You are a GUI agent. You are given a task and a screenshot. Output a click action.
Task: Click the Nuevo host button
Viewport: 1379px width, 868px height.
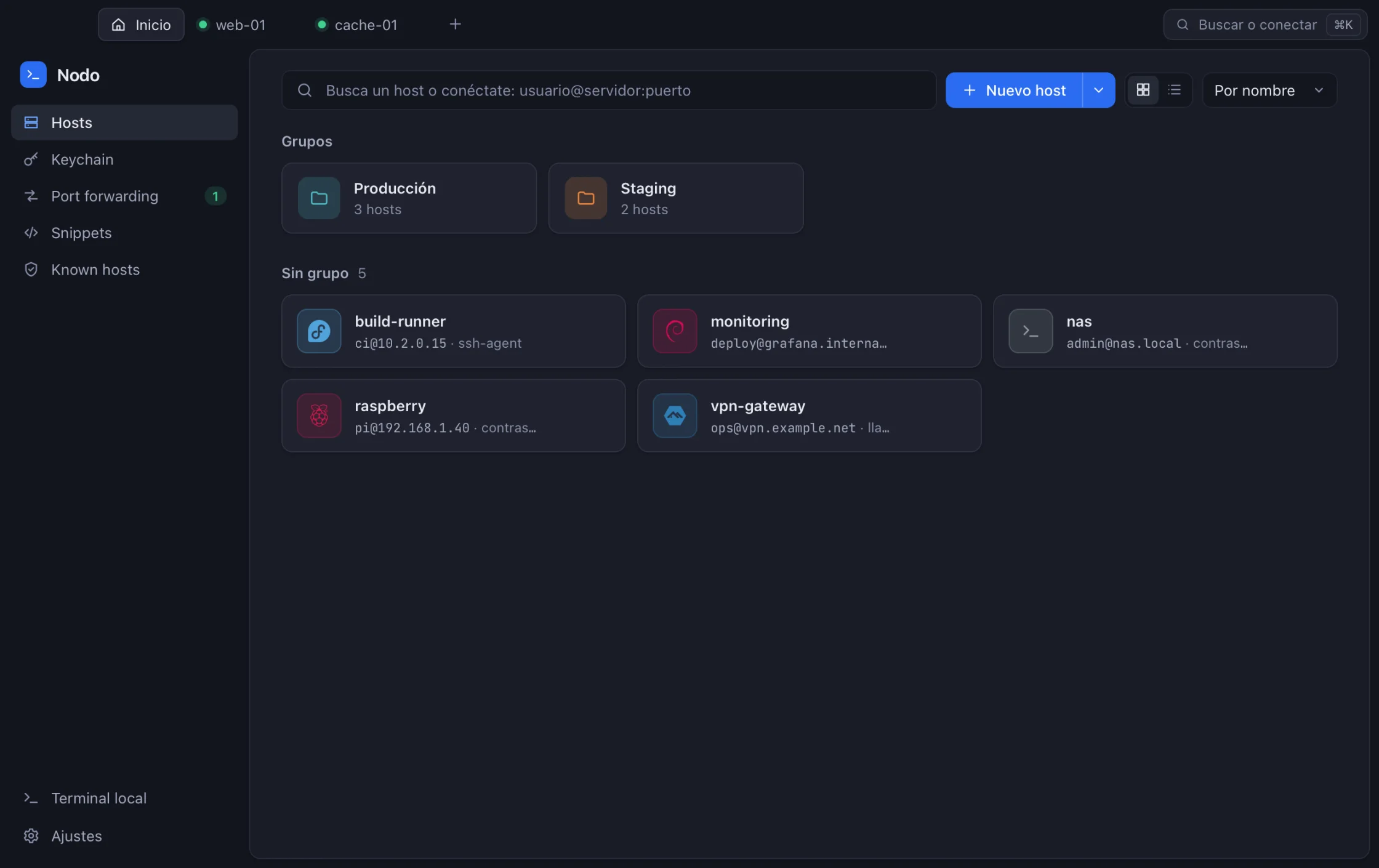tap(1014, 90)
